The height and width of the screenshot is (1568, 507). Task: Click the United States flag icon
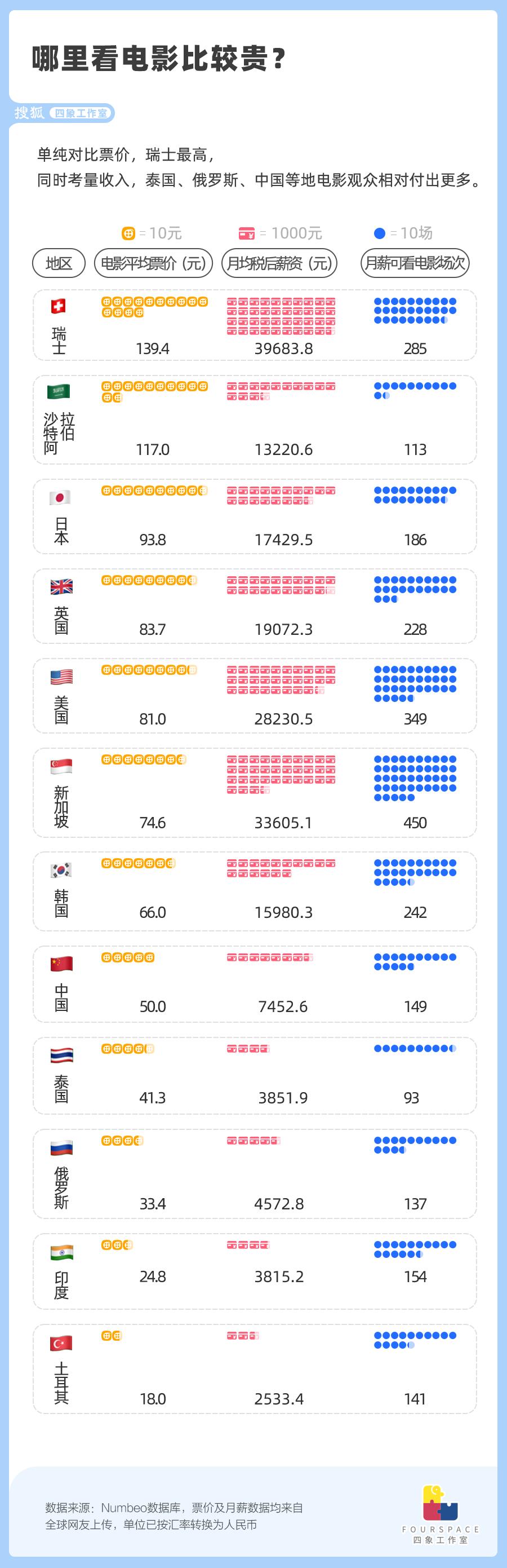point(61,677)
